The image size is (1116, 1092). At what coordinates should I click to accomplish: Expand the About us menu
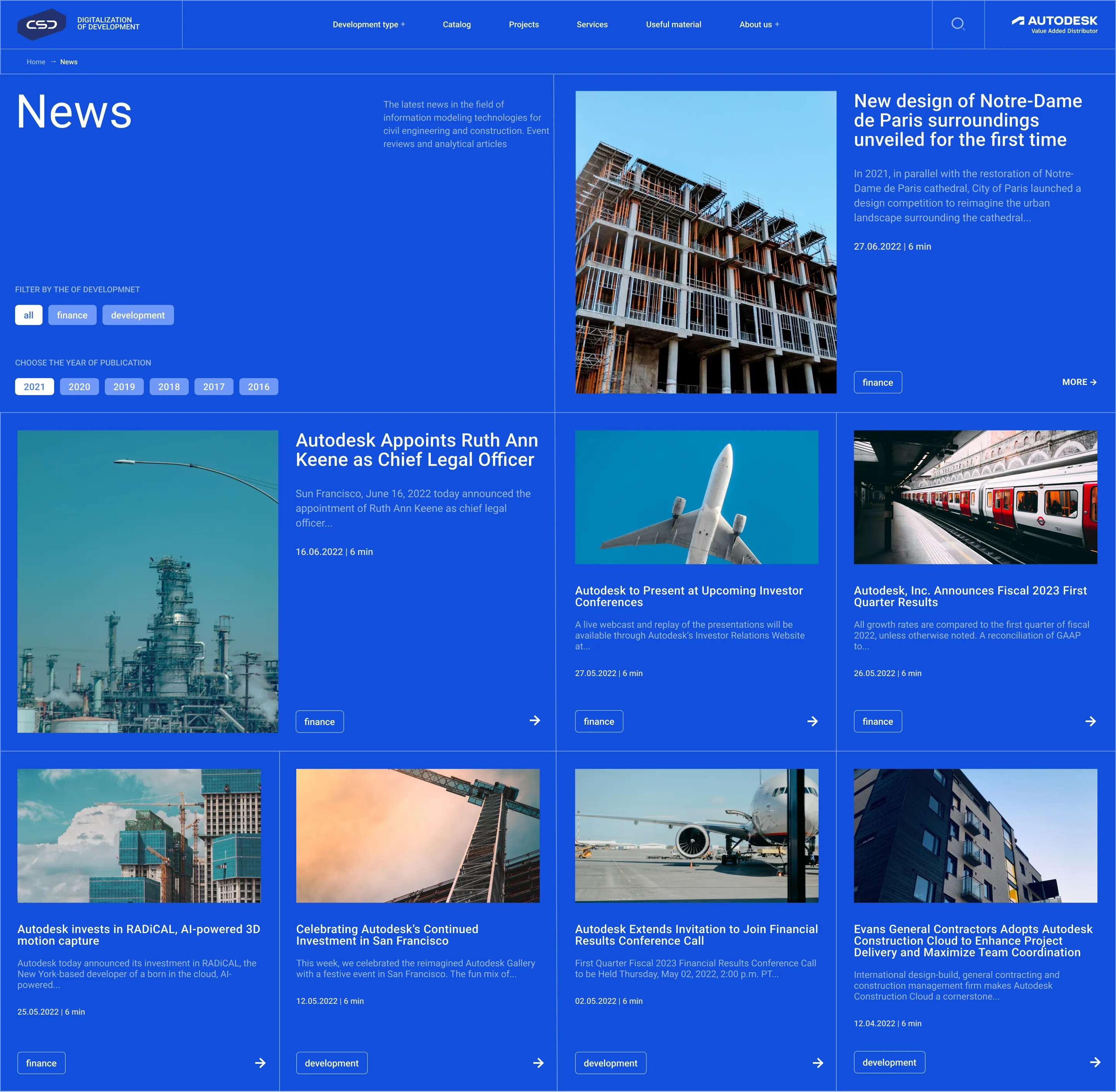(x=760, y=25)
